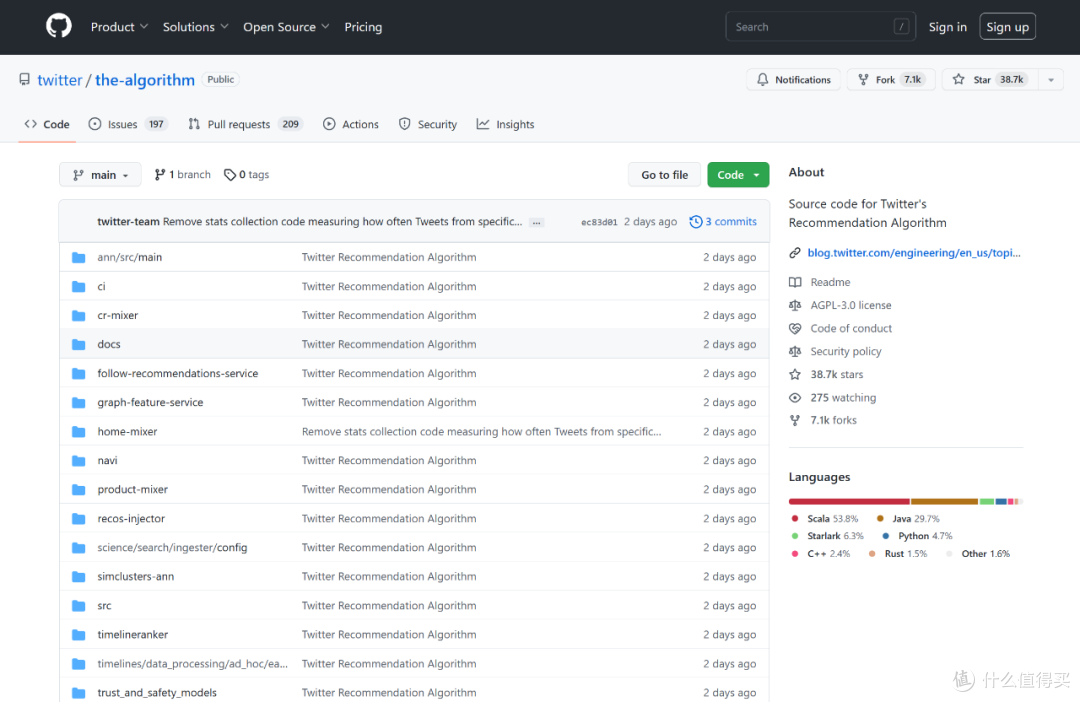This screenshot has width=1080, height=702.
Task: Click the star icon beside 38.7k stars
Action: click(795, 374)
